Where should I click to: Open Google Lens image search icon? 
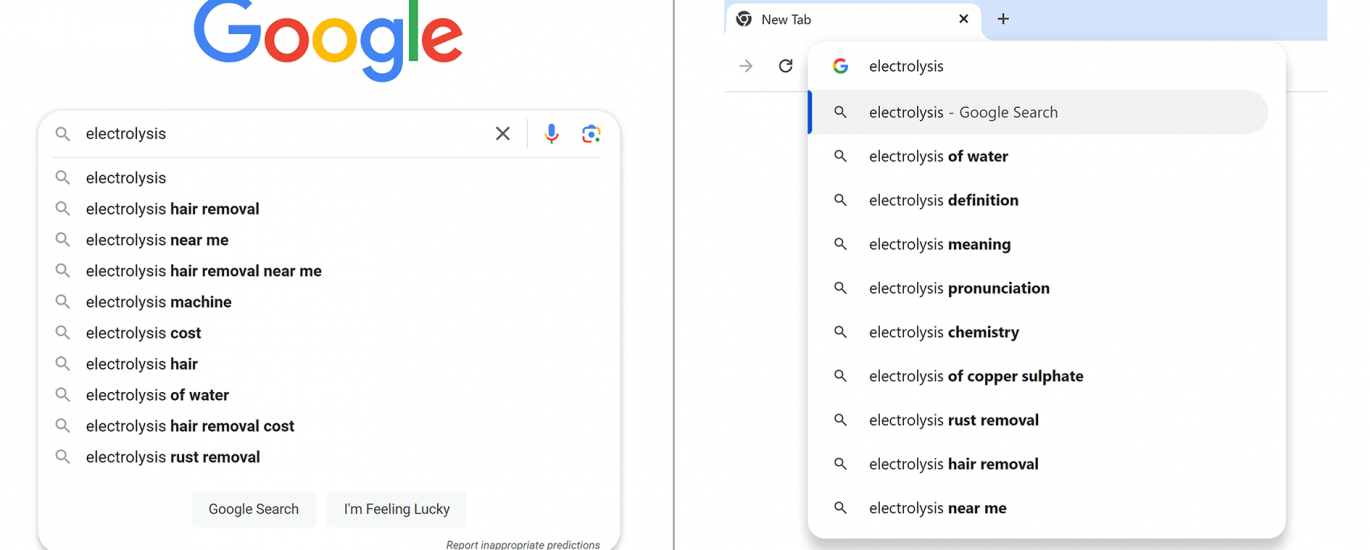pos(591,134)
